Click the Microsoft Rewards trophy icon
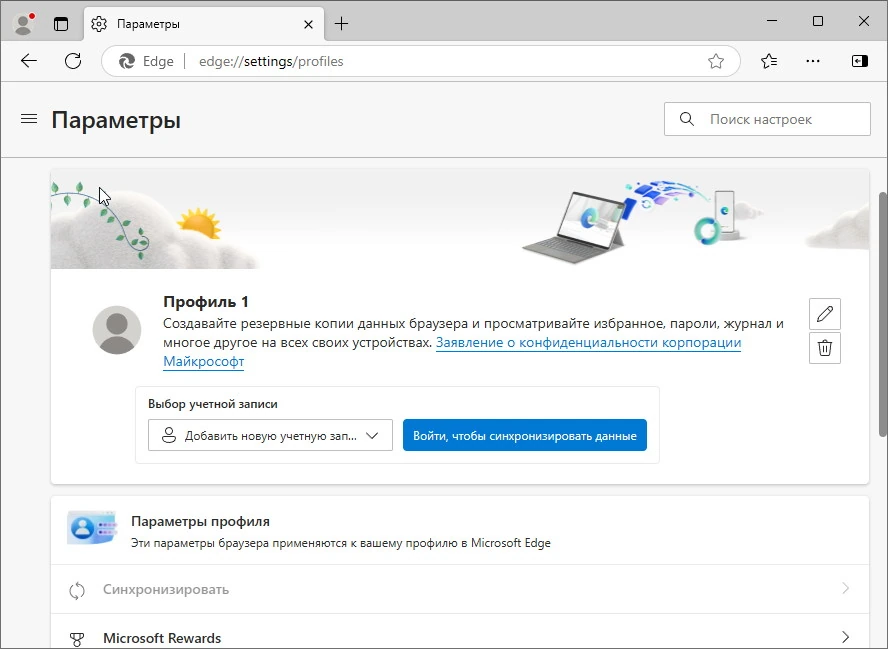888x649 pixels. [76, 639]
